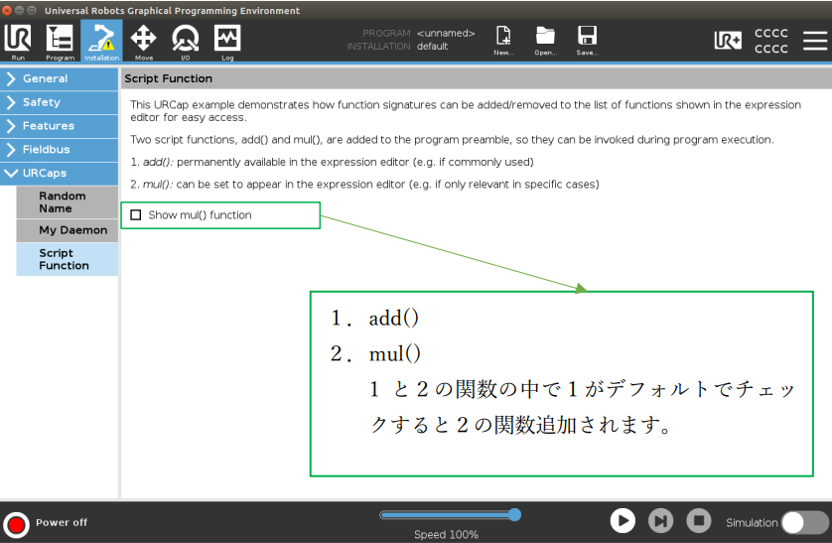Open the Log screen icon

(227, 41)
